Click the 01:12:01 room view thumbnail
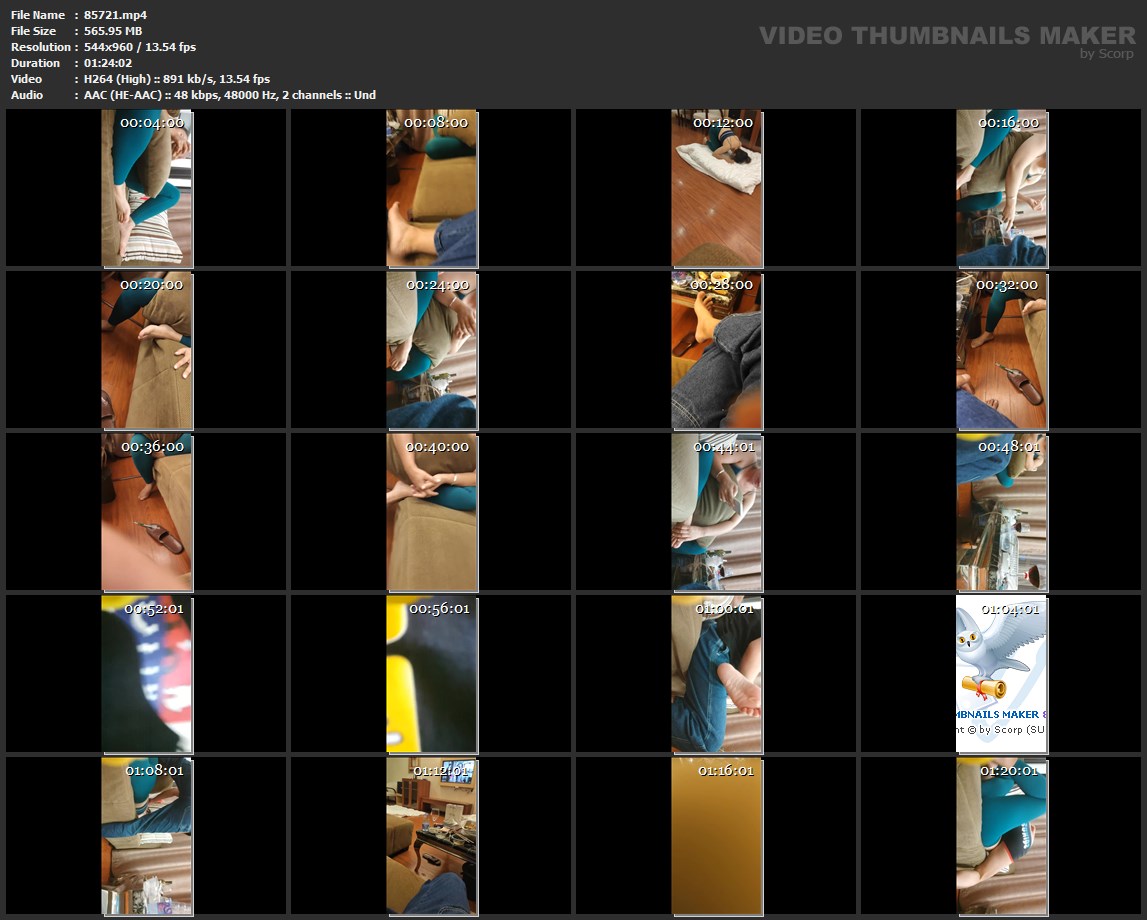The height and width of the screenshot is (920, 1147). tap(431, 836)
